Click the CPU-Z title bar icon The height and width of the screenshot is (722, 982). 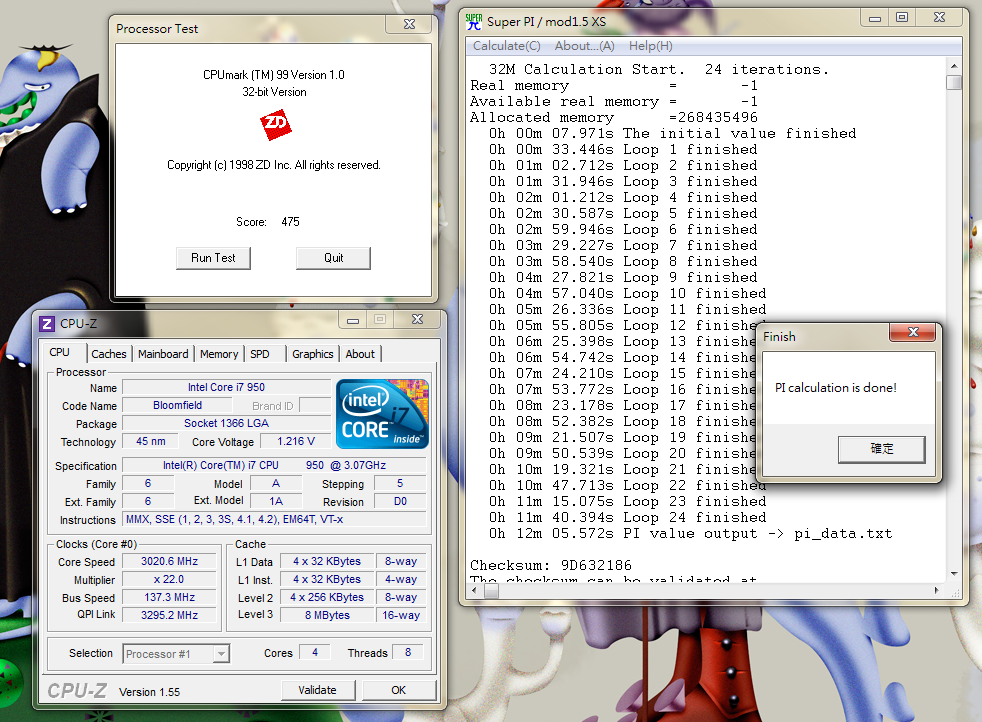(46, 324)
